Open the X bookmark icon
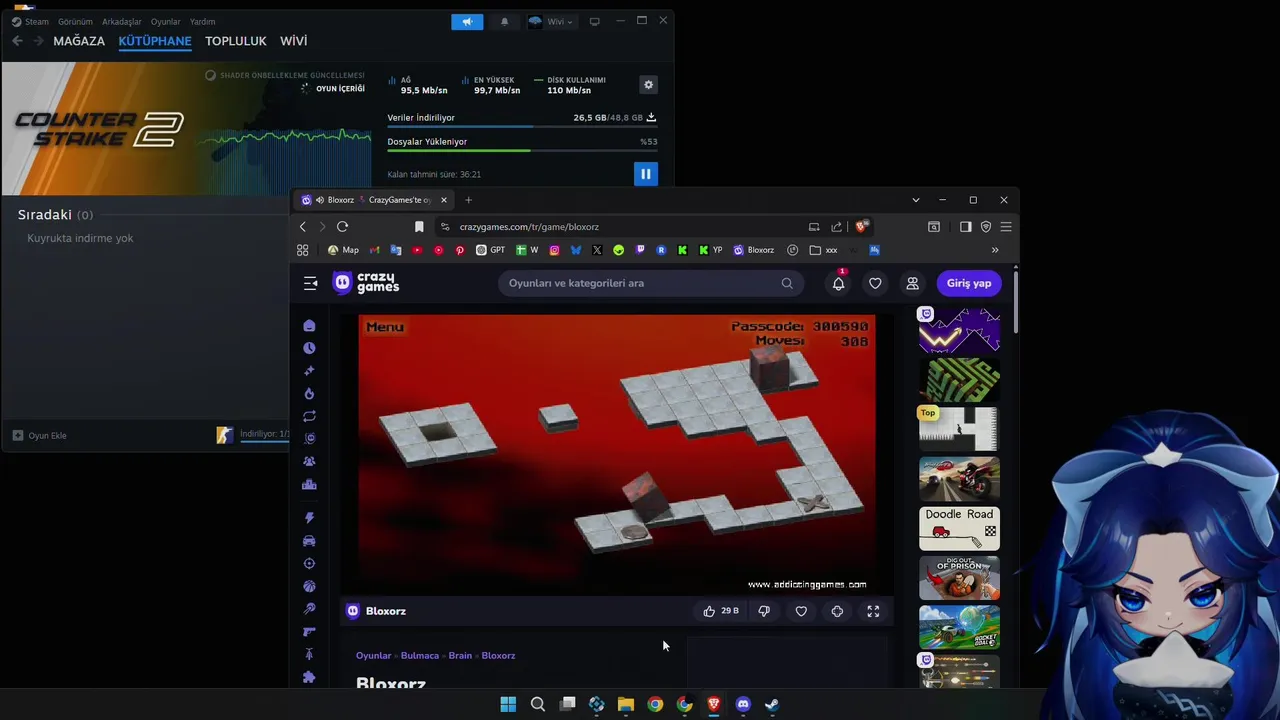The height and width of the screenshot is (720, 1280). click(597, 250)
